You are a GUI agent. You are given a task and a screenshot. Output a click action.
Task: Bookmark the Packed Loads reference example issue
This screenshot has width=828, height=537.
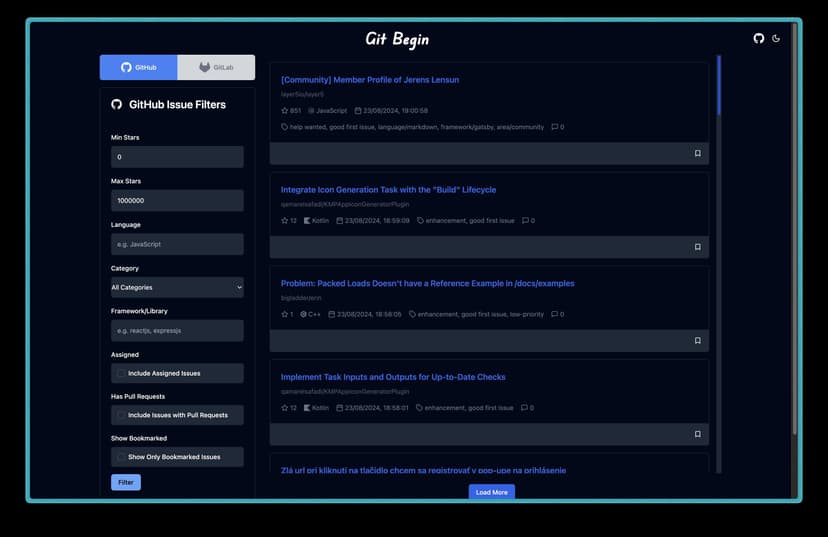point(697,341)
